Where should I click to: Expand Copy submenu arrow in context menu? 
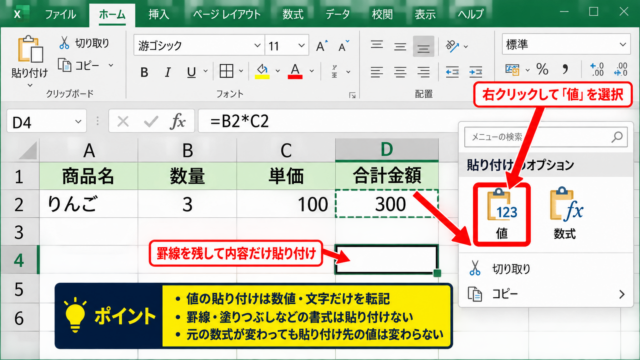[622, 294]
